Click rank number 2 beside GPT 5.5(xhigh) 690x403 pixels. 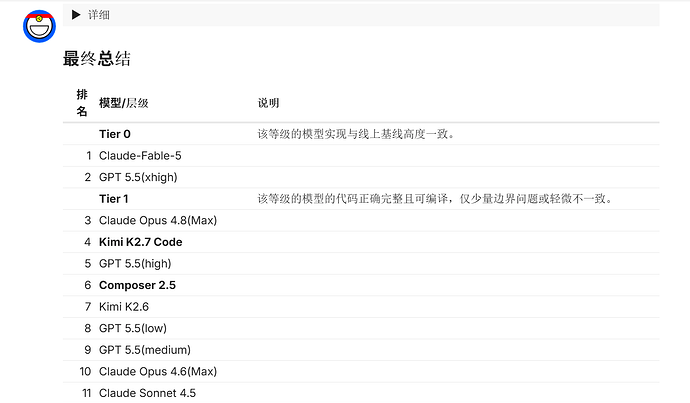88,177
